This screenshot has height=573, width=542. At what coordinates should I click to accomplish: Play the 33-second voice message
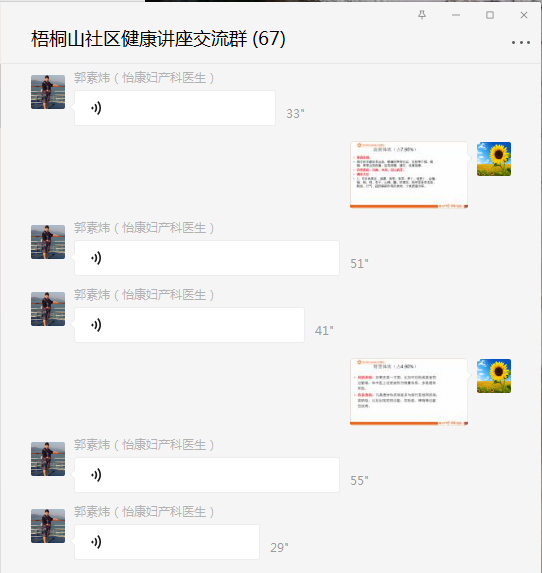coord(175,108)
